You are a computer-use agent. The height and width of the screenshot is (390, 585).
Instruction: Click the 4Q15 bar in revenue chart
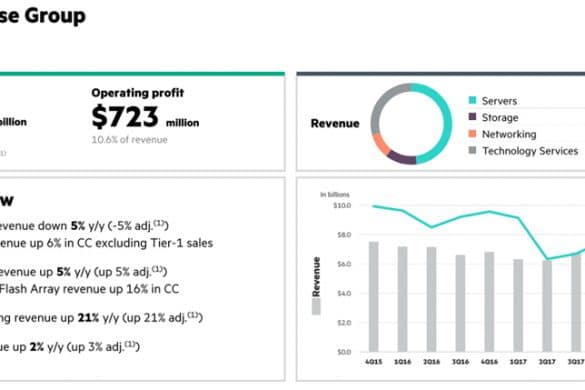click(373, 297)
